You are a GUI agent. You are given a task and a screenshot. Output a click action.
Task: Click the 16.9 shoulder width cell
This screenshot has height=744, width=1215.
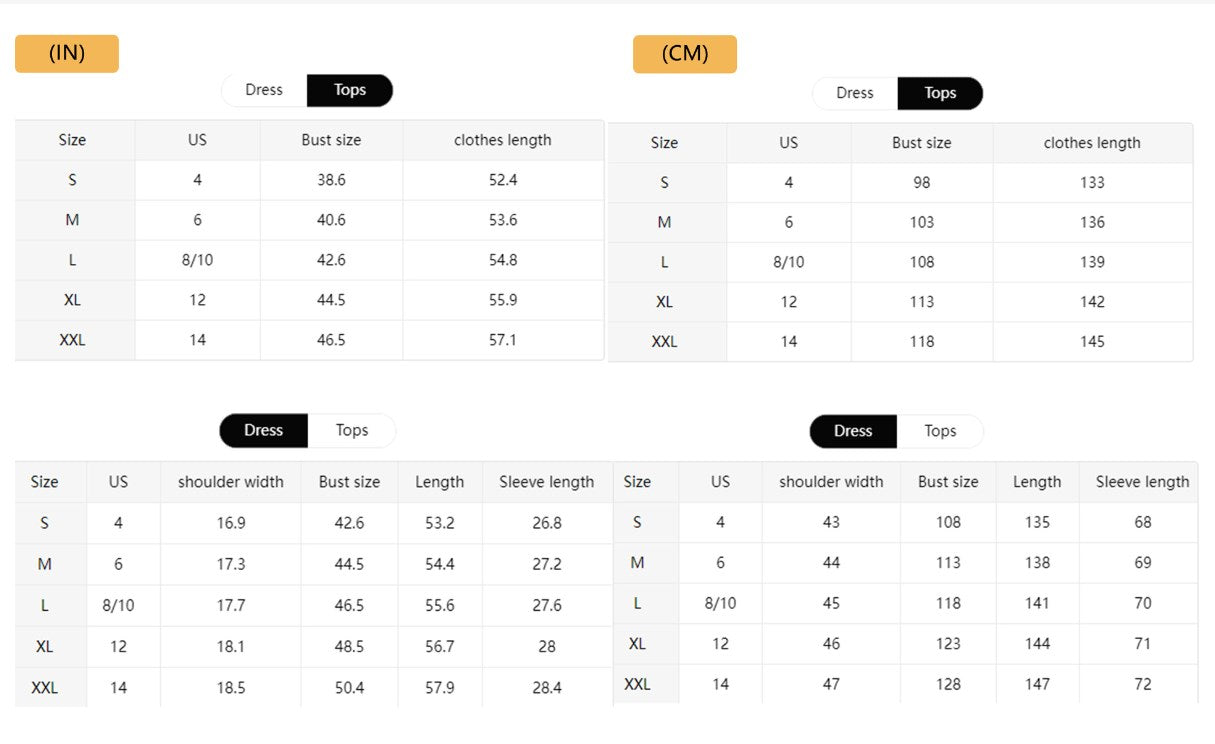click(231, 523)
